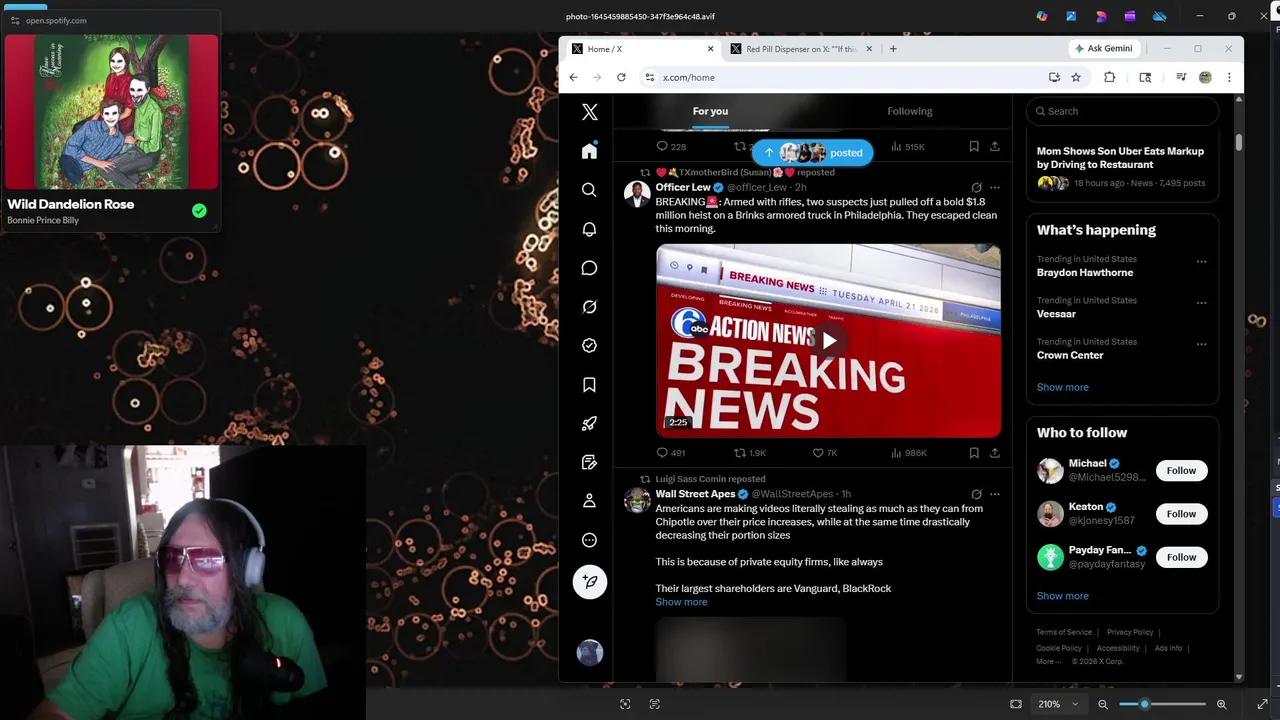Image resolution: width=1280 pixels, height=720 pixels.
Task: Open more options for Braydon Hawthorne trend
Action: pos(1201,262)
